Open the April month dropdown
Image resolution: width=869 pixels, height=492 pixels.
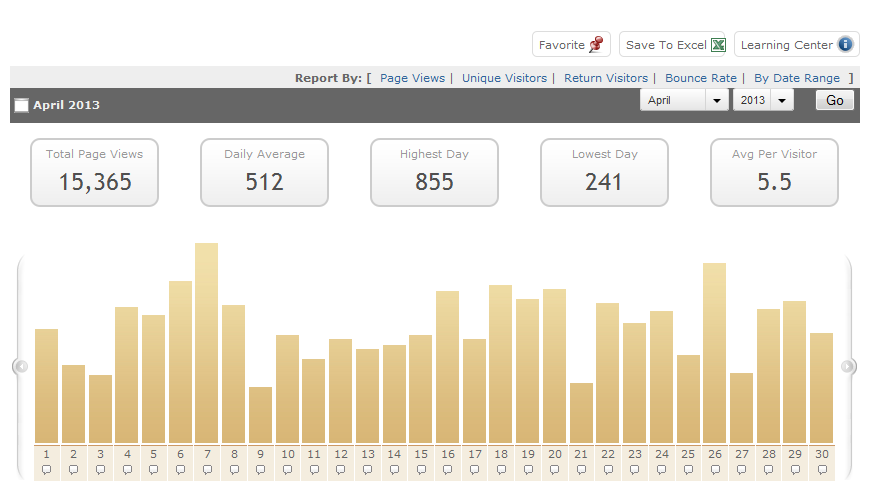point(684,100)
